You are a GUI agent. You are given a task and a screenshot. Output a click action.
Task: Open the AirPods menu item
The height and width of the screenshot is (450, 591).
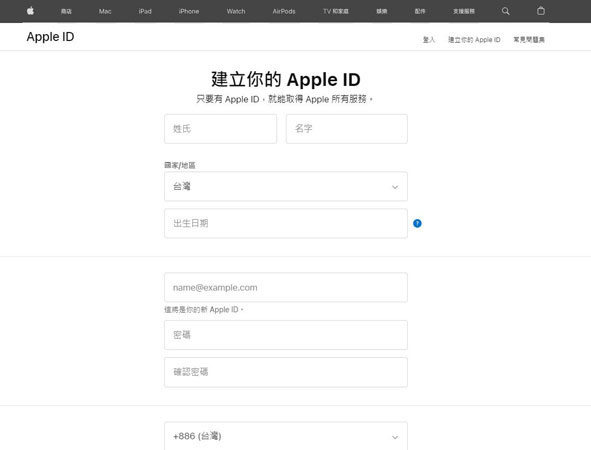(x=284, y=11)
